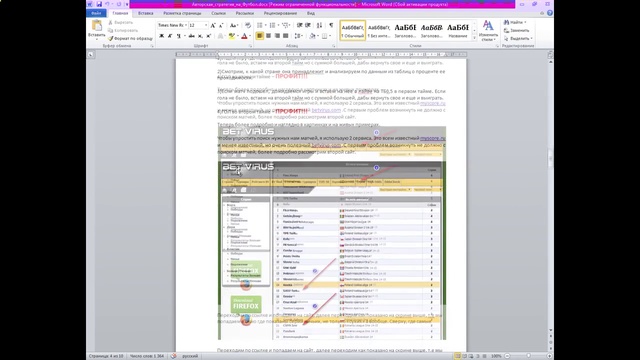Decrease font size with shrink font icon
Viewport: 640px width, 360px height.
[x=221, y=25]
